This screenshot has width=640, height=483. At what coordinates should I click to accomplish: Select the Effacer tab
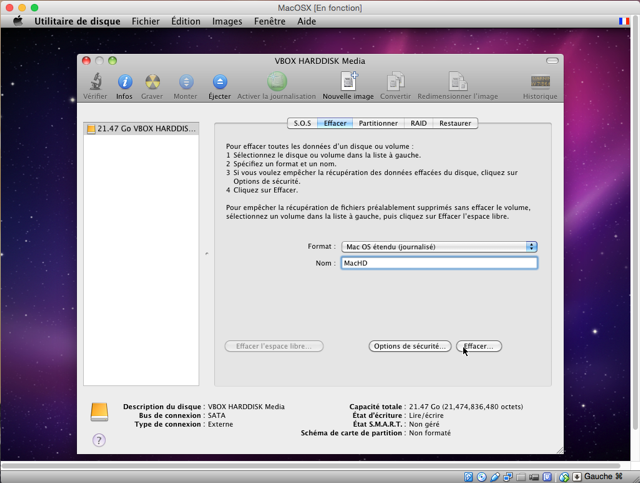335,123
